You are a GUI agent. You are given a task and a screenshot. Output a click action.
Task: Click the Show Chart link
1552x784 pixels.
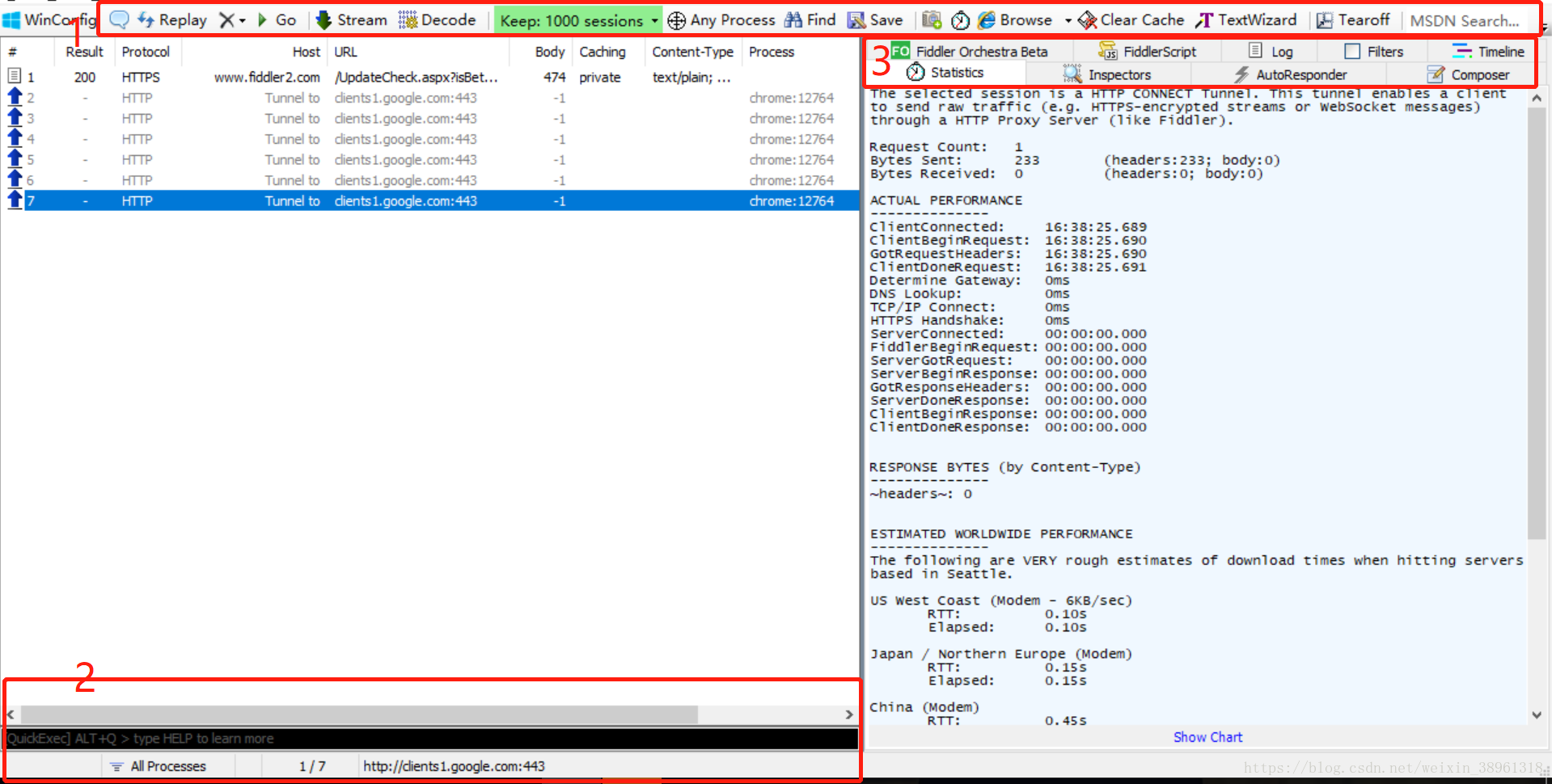tap(1207, 737)
